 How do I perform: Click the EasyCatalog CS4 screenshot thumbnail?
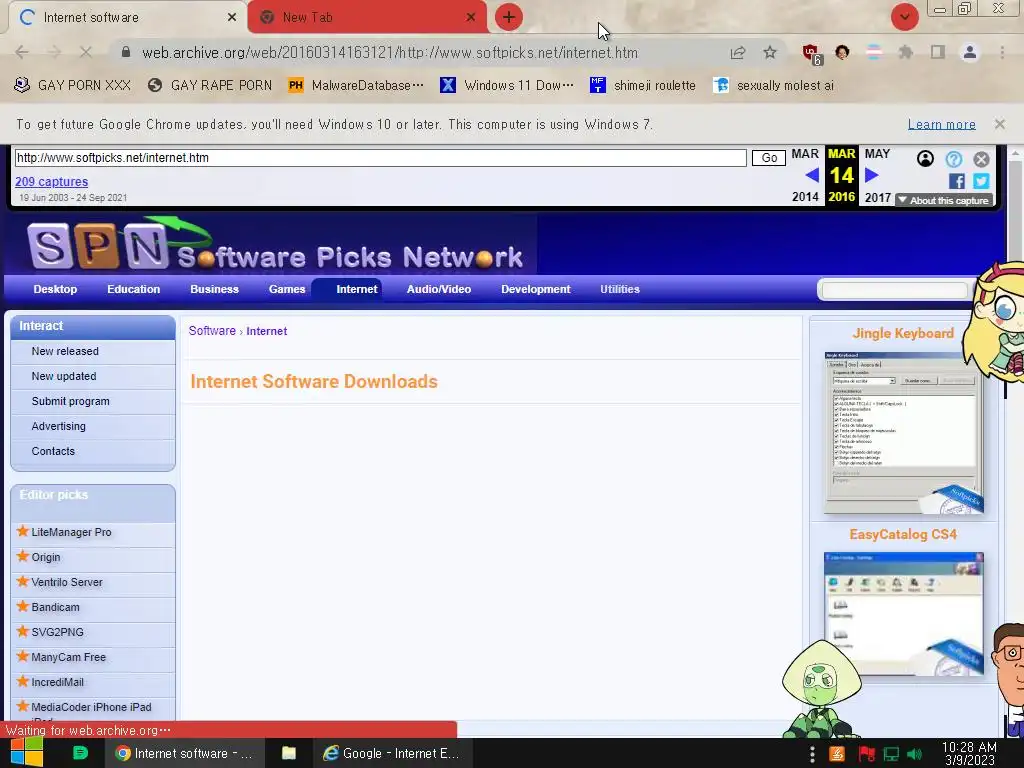pos(903,614)
